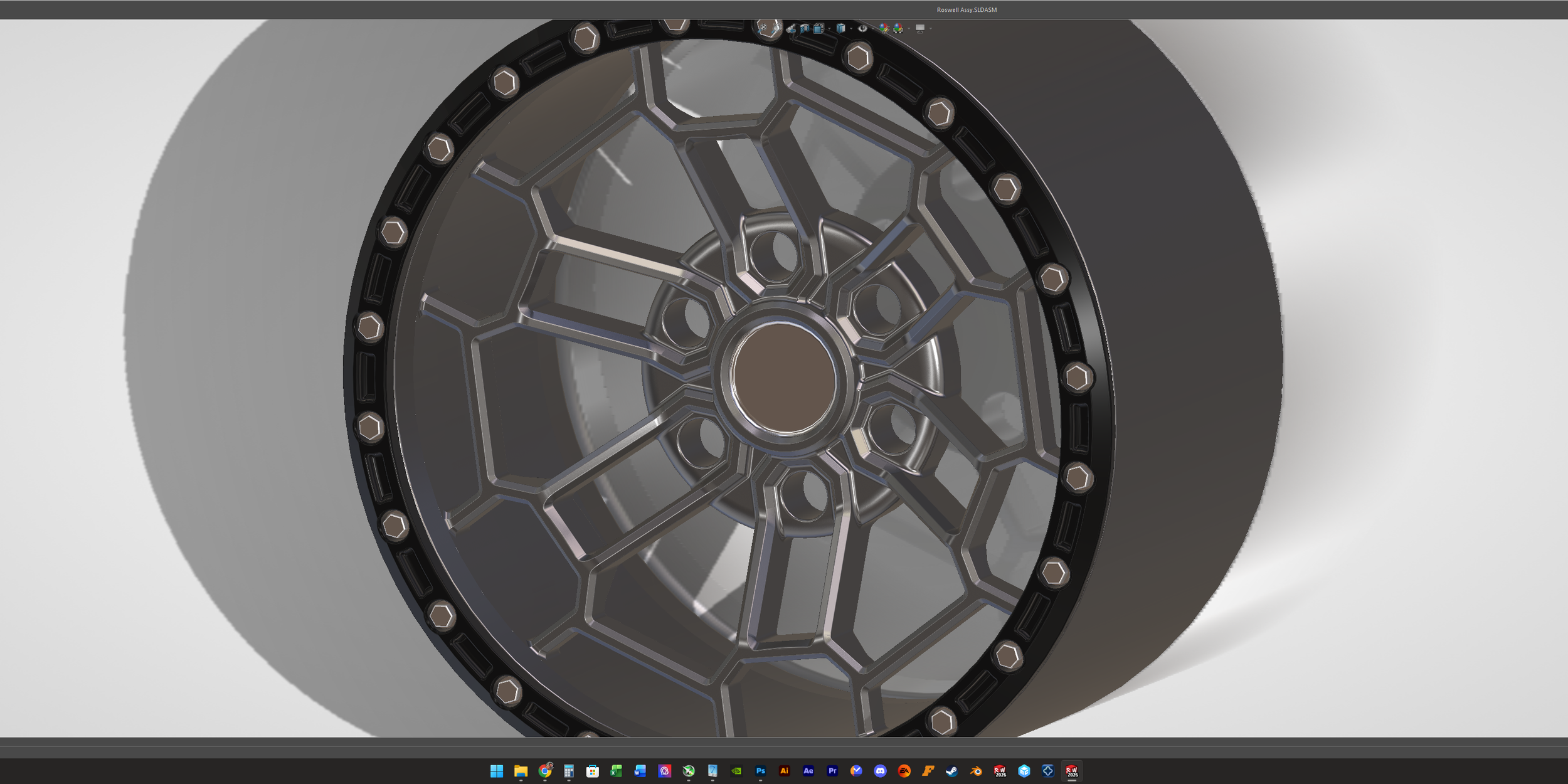The width and height of the screenshot is (1568, 784).
Task: Launch Photoshop from the taskbar
Action: point(760,771)
